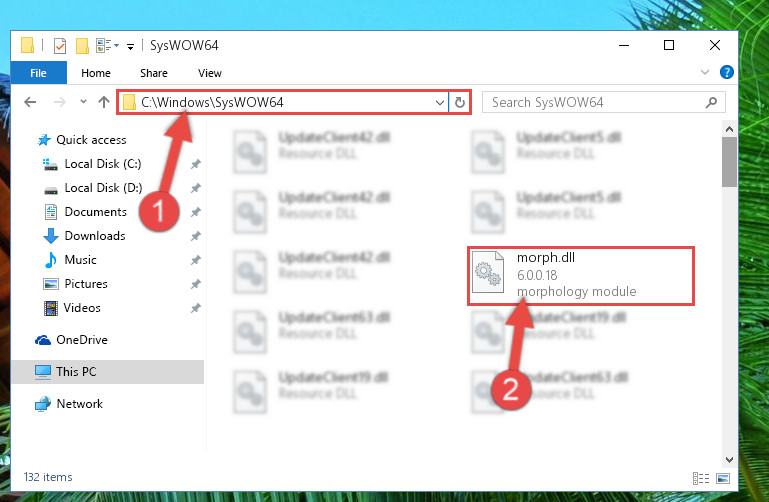The width and height of the screenshot is (769, 502).
Task: Open the File menu tab
Action: click(x=38, y=73)
